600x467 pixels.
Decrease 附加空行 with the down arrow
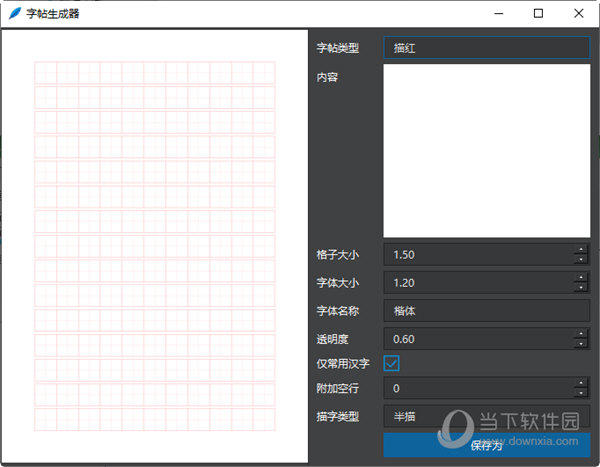tap(581, 393)
